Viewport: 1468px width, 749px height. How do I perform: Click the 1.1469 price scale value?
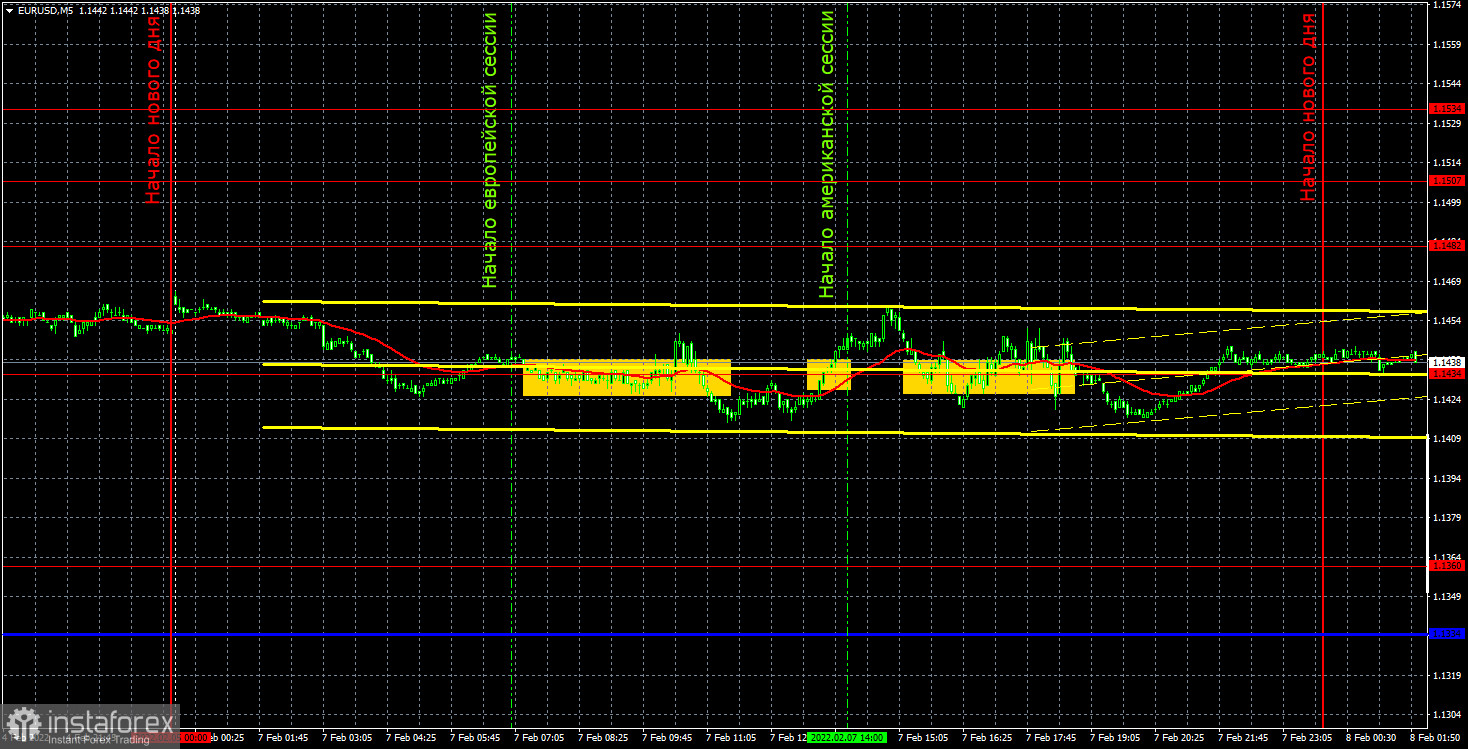pos(1447,281)
